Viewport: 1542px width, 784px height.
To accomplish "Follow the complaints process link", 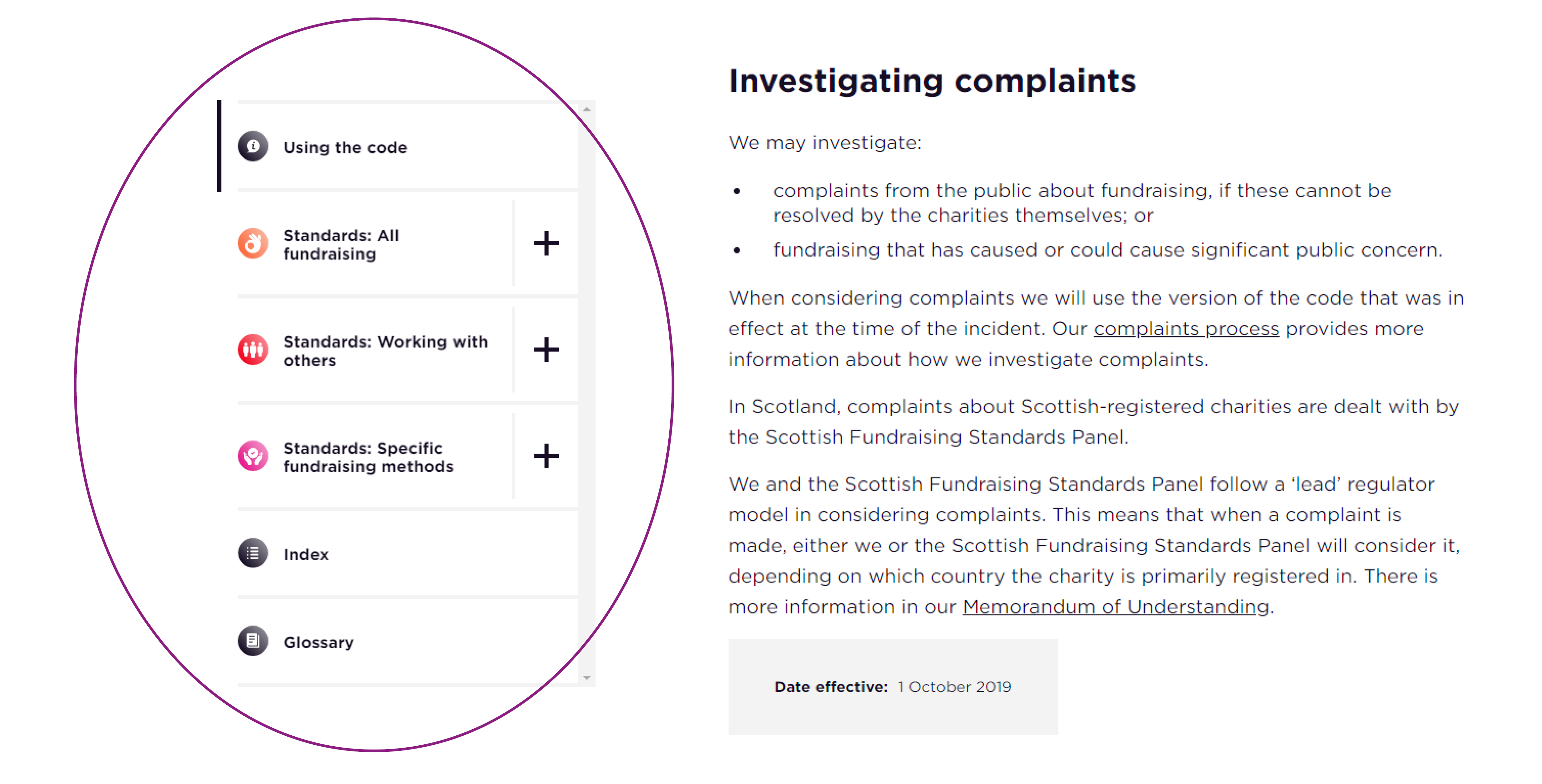I will pos(1186,328).
